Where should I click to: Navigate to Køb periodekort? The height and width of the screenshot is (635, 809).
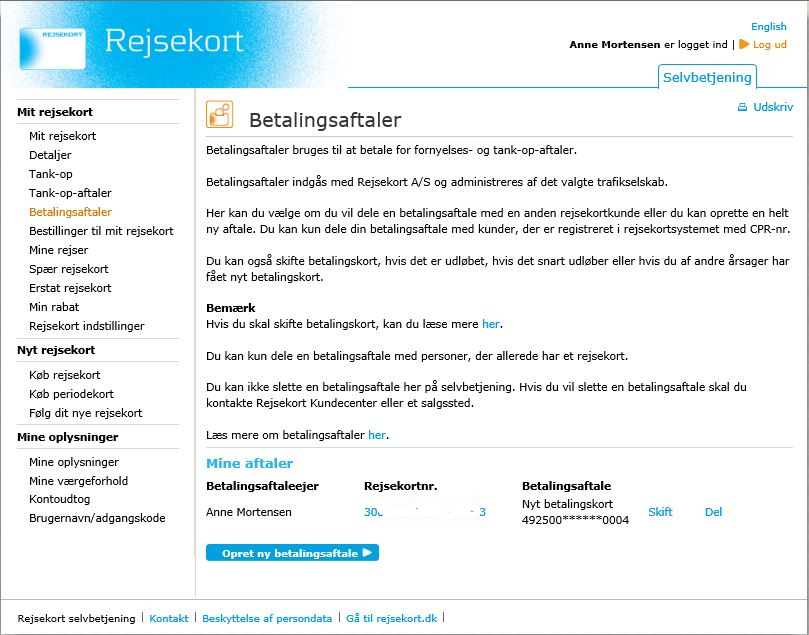pyautogui.click(x=71, y=394)
